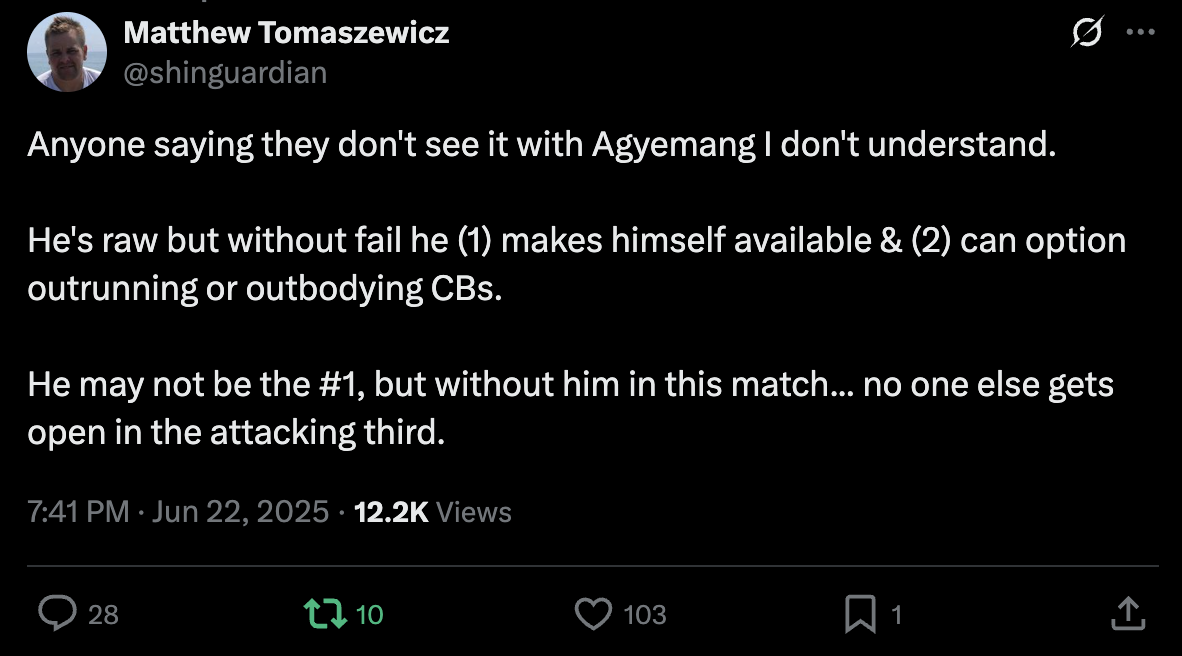The width and height of the screenshot is (1182, 656).
Task: Like the post with the heart icon
Action: (594, 613)
